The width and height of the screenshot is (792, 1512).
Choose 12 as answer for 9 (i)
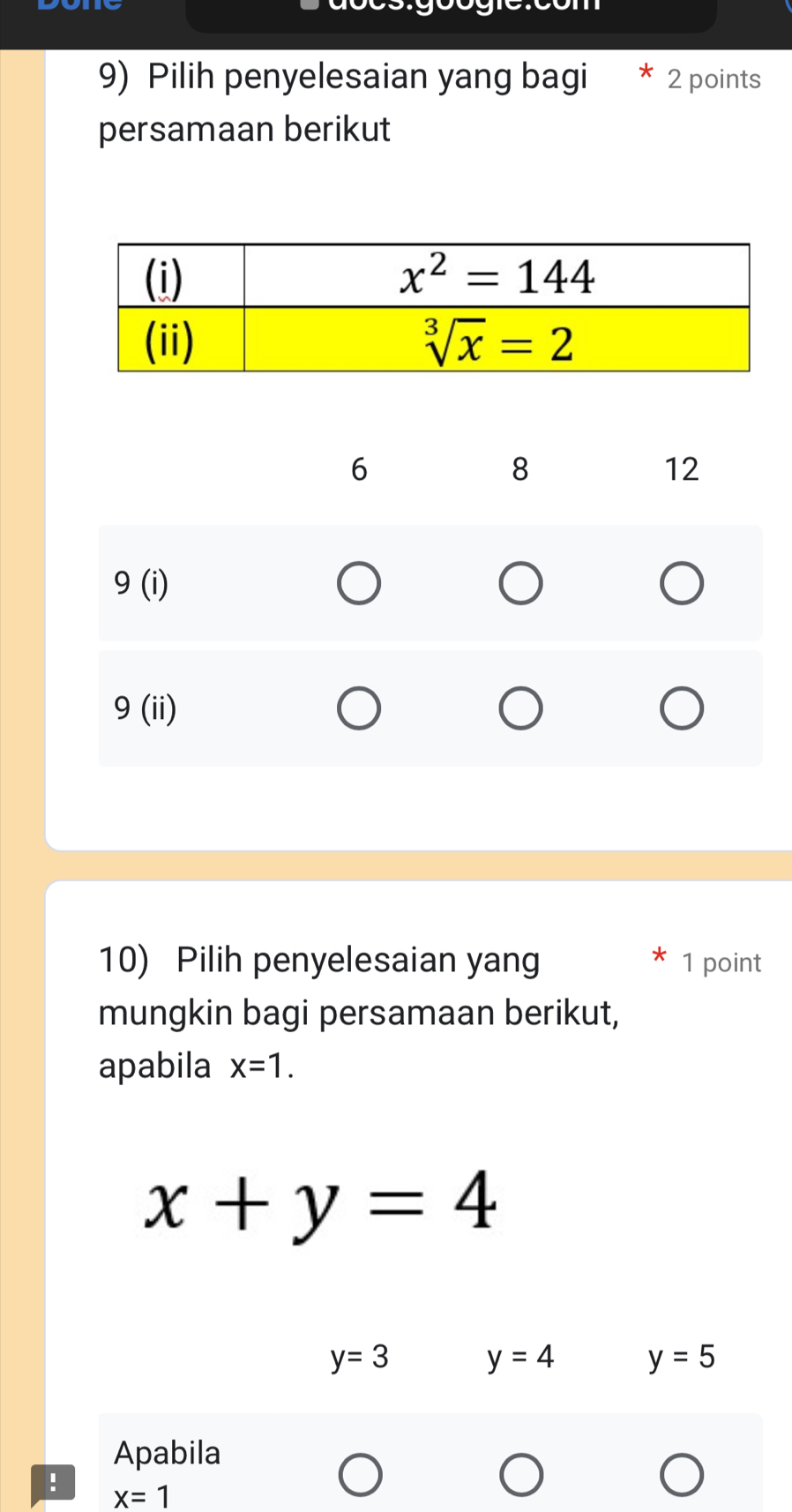point(682,584)
